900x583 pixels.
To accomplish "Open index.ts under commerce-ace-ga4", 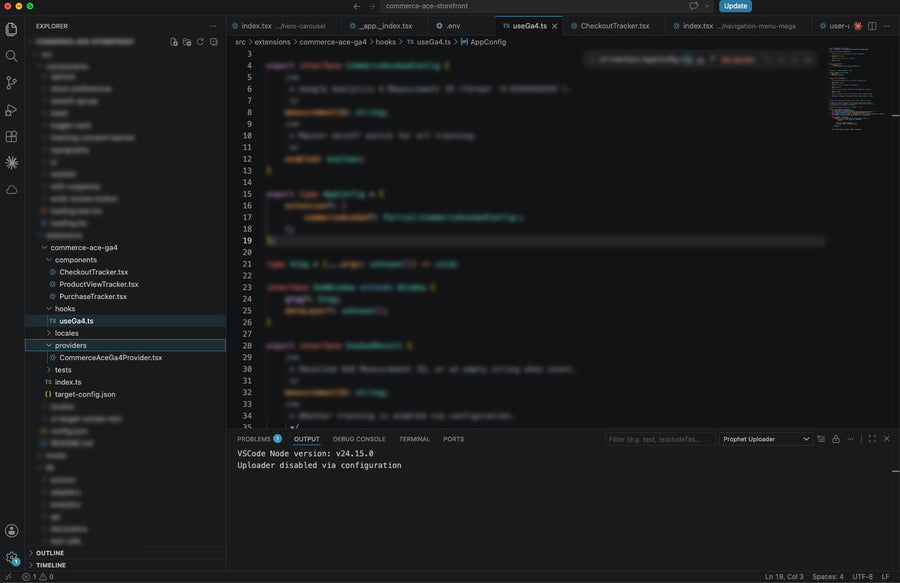I will pyautogui.click(x=68, y=382).
